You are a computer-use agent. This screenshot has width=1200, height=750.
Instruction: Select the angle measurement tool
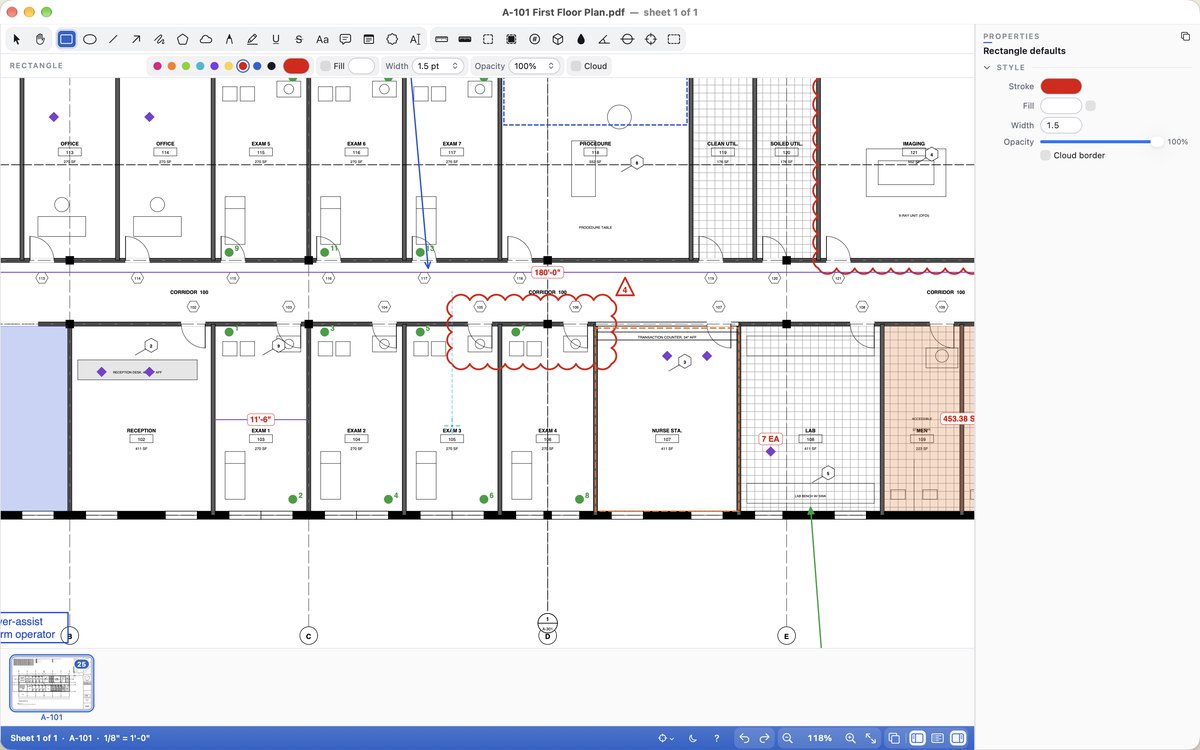point(604,39)
